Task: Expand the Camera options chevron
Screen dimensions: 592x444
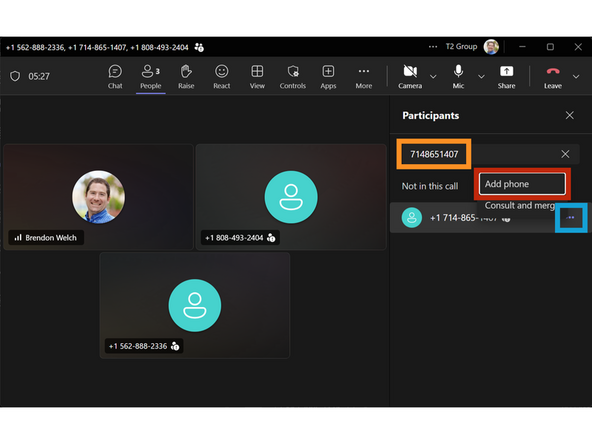Action: [x=433, y=77]
